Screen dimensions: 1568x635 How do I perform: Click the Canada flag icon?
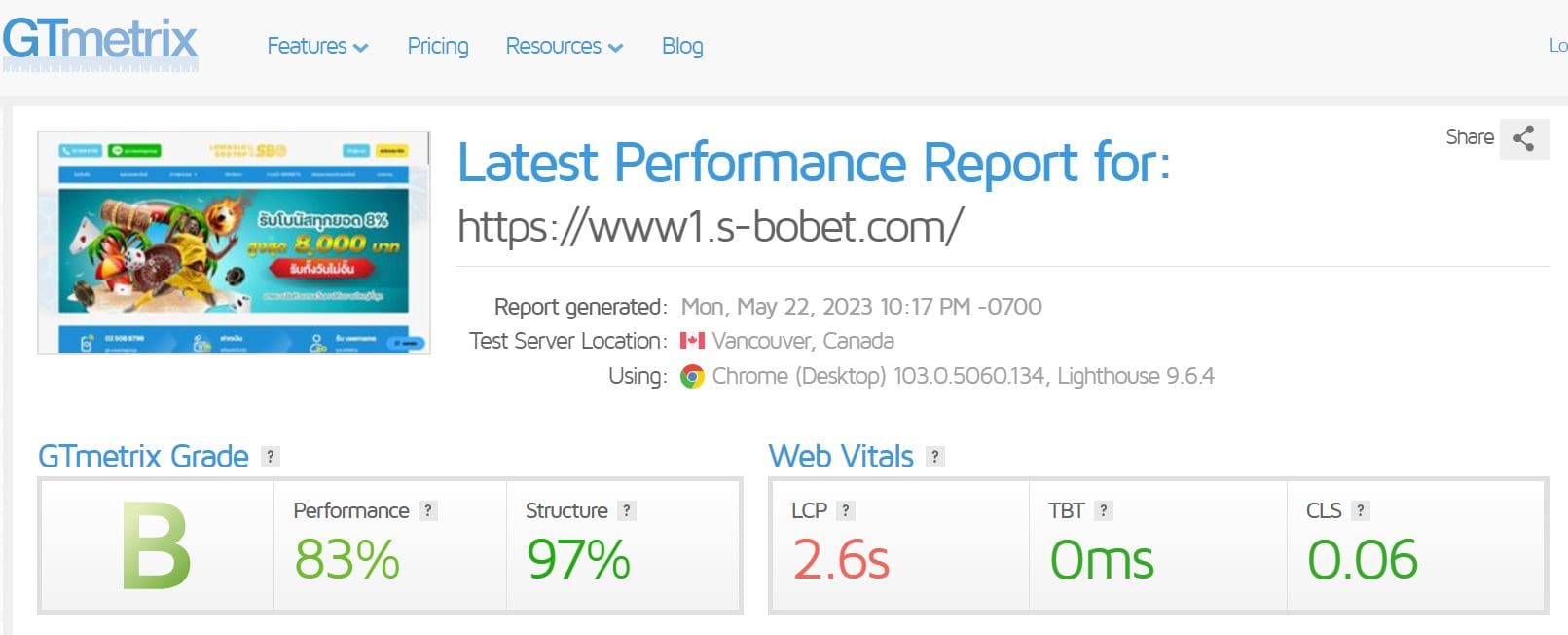pos(692,341)
